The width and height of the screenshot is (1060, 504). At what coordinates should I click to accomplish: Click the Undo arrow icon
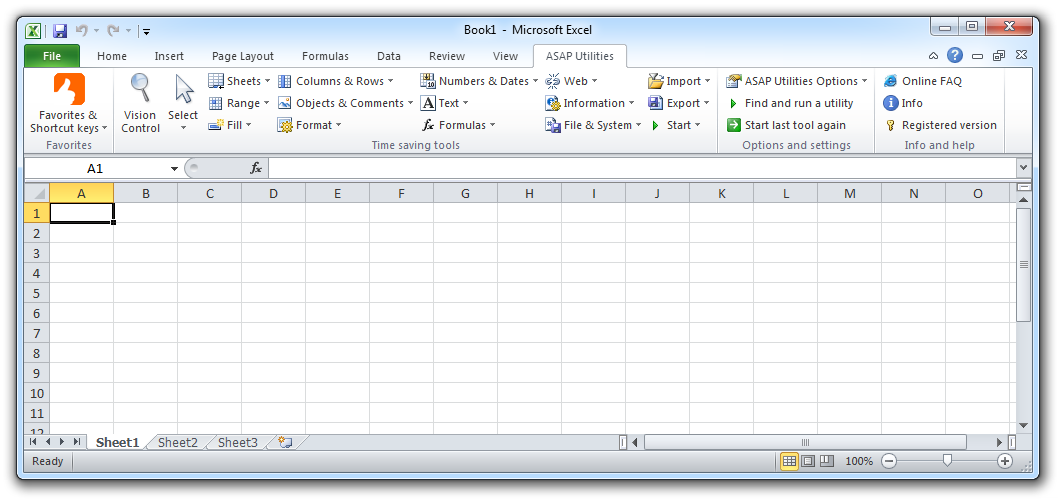pos(82,30)
